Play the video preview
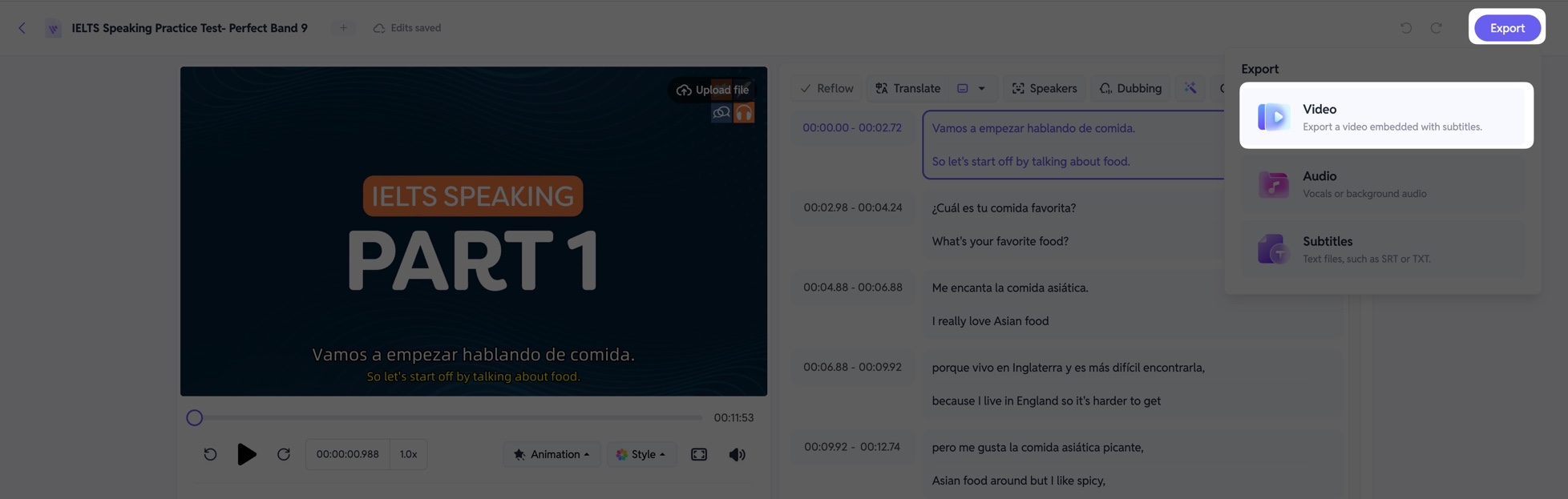The height and width of the screenshot is (499, 1568). pos(247,454)
